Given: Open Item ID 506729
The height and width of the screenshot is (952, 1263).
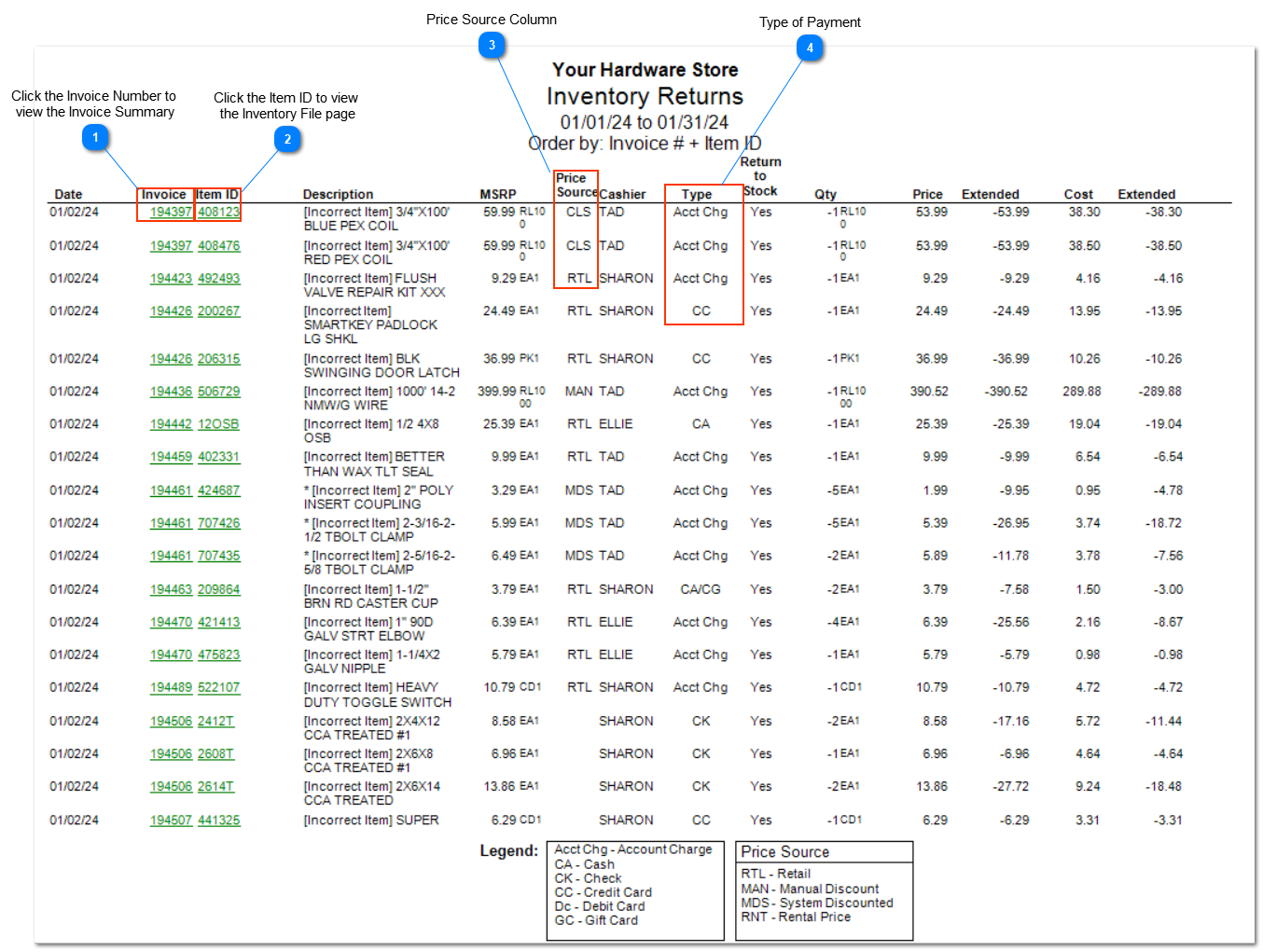Looking at the screenshot, I should [x=218, y=392].
